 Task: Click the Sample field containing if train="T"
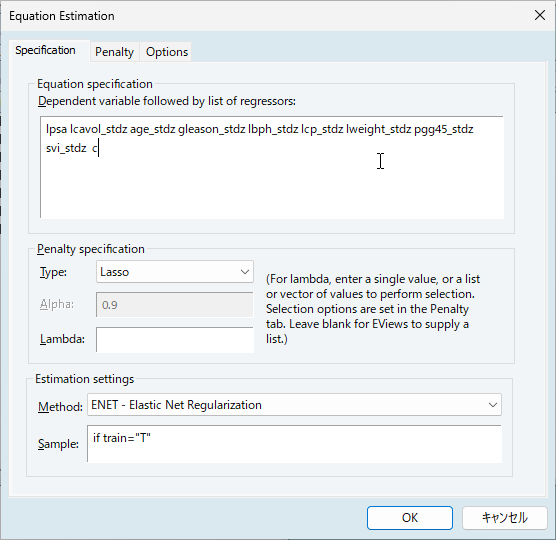click(x=294, y=444)
